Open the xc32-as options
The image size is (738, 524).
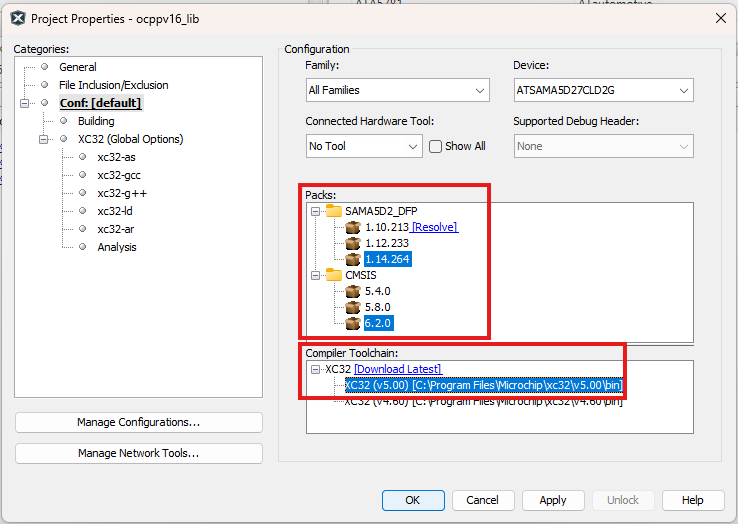pos(116,157)
